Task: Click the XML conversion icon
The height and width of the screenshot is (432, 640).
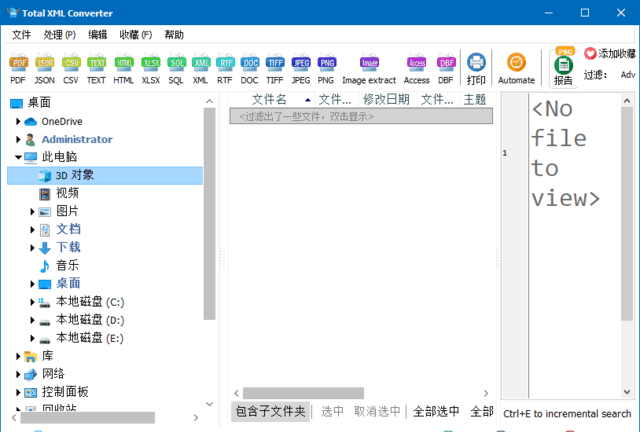Action: click(200, 68)
